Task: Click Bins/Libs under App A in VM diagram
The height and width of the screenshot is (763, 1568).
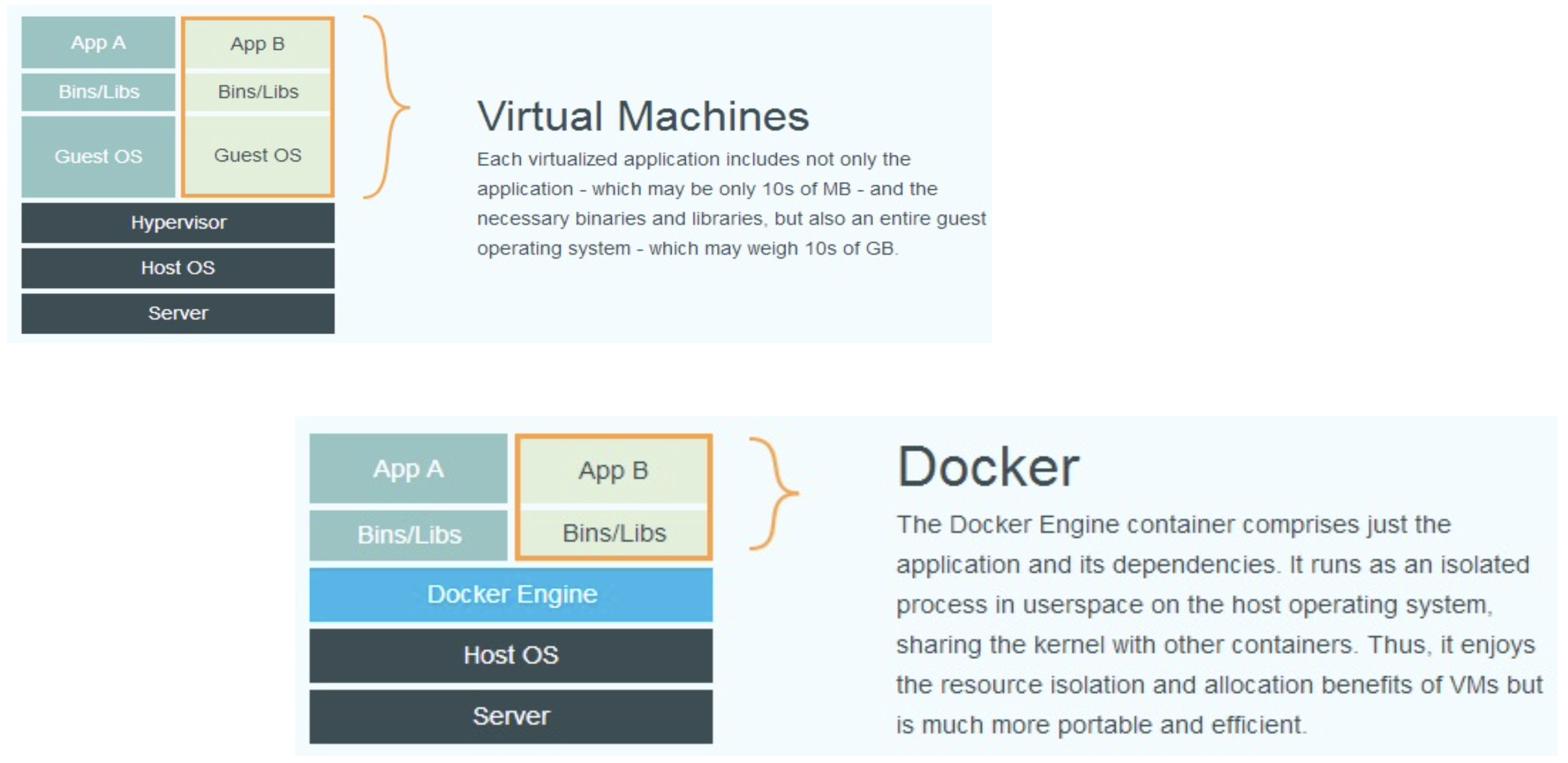Action: click(x=98, y=92)
